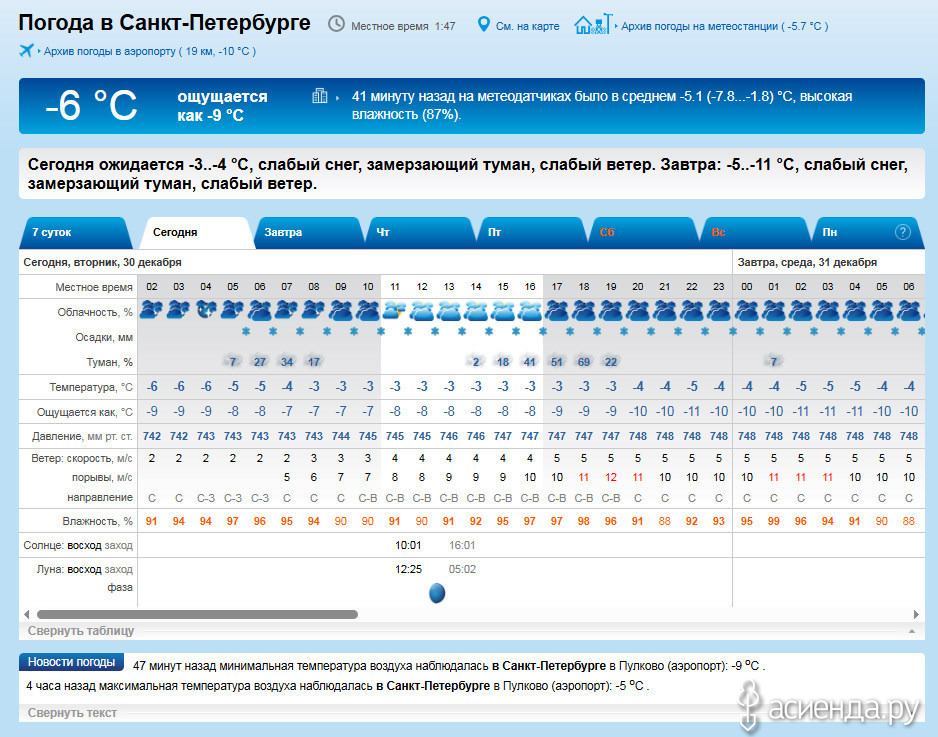Open Архив погоды на метеостанции link
This screenshot has width=938, height=737.
pos(724,26)
